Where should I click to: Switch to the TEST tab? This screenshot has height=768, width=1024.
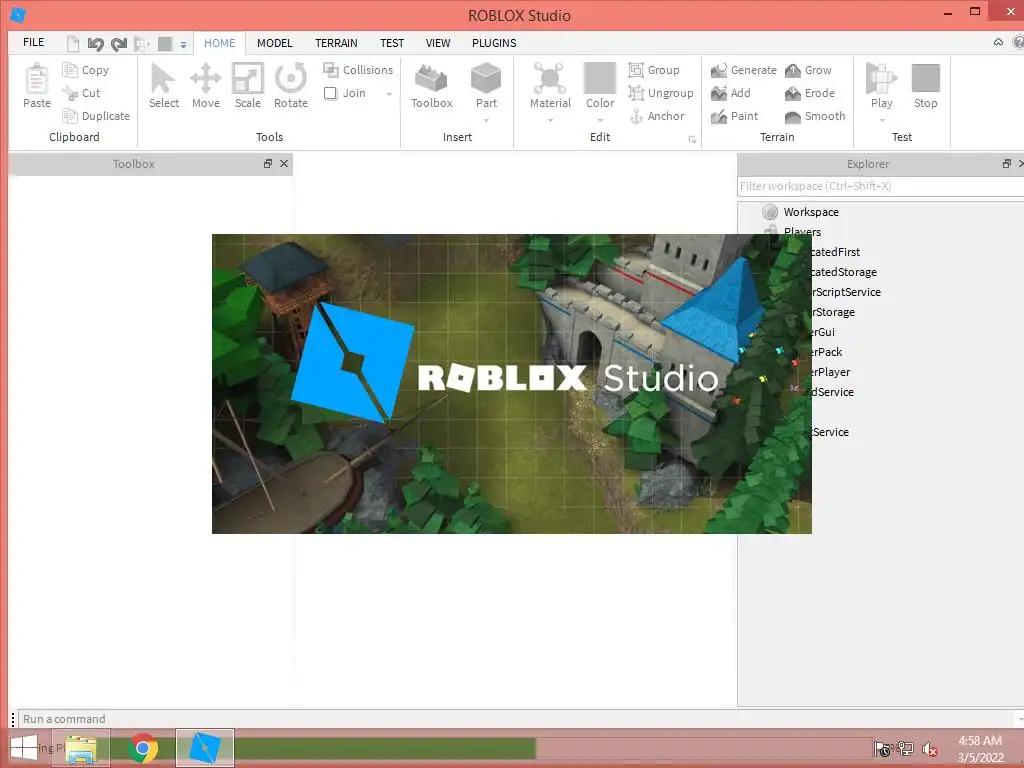pyautogui.click(x=392, y=43)
